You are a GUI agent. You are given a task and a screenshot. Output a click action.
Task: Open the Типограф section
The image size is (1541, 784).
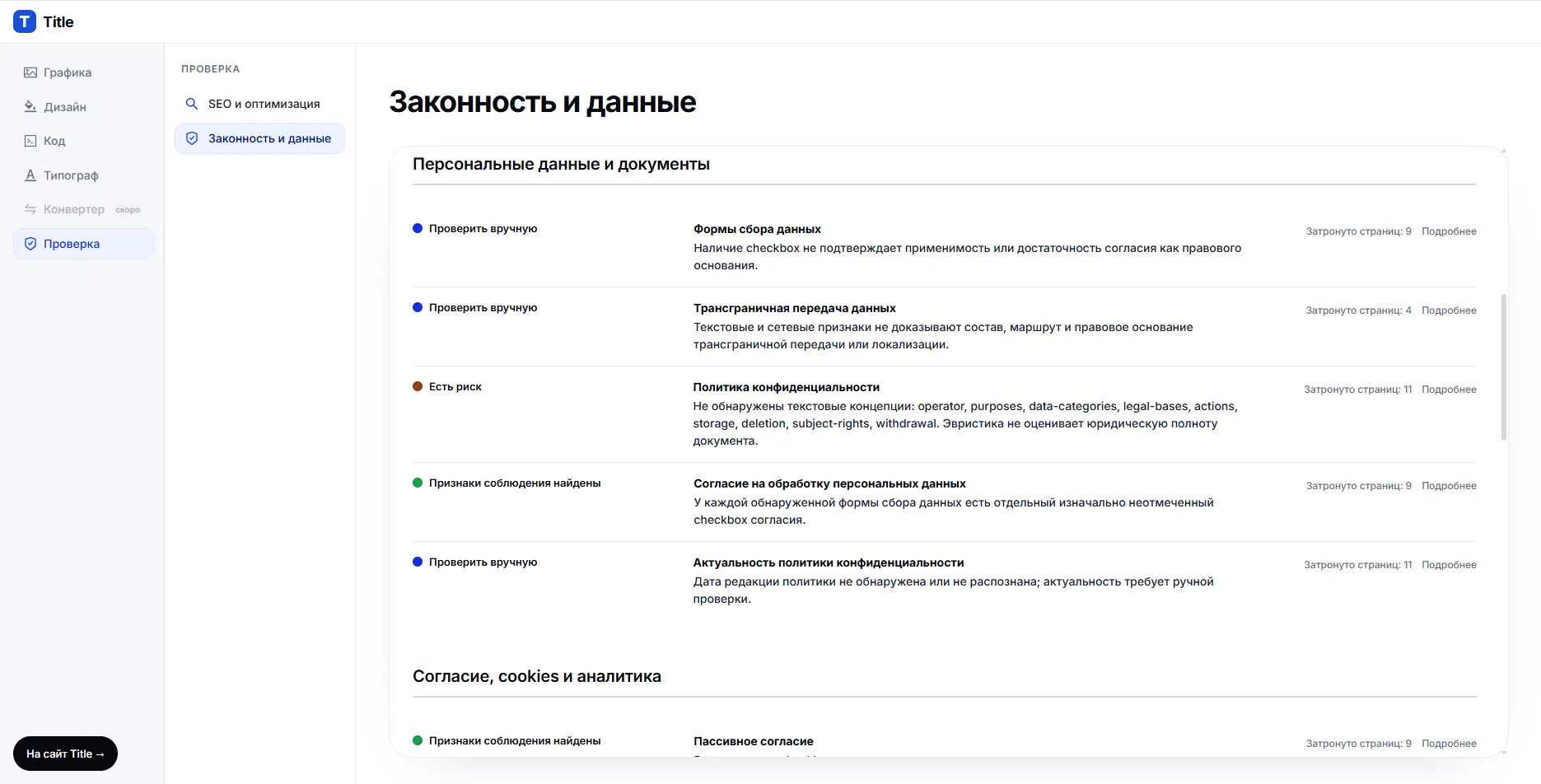83,175
